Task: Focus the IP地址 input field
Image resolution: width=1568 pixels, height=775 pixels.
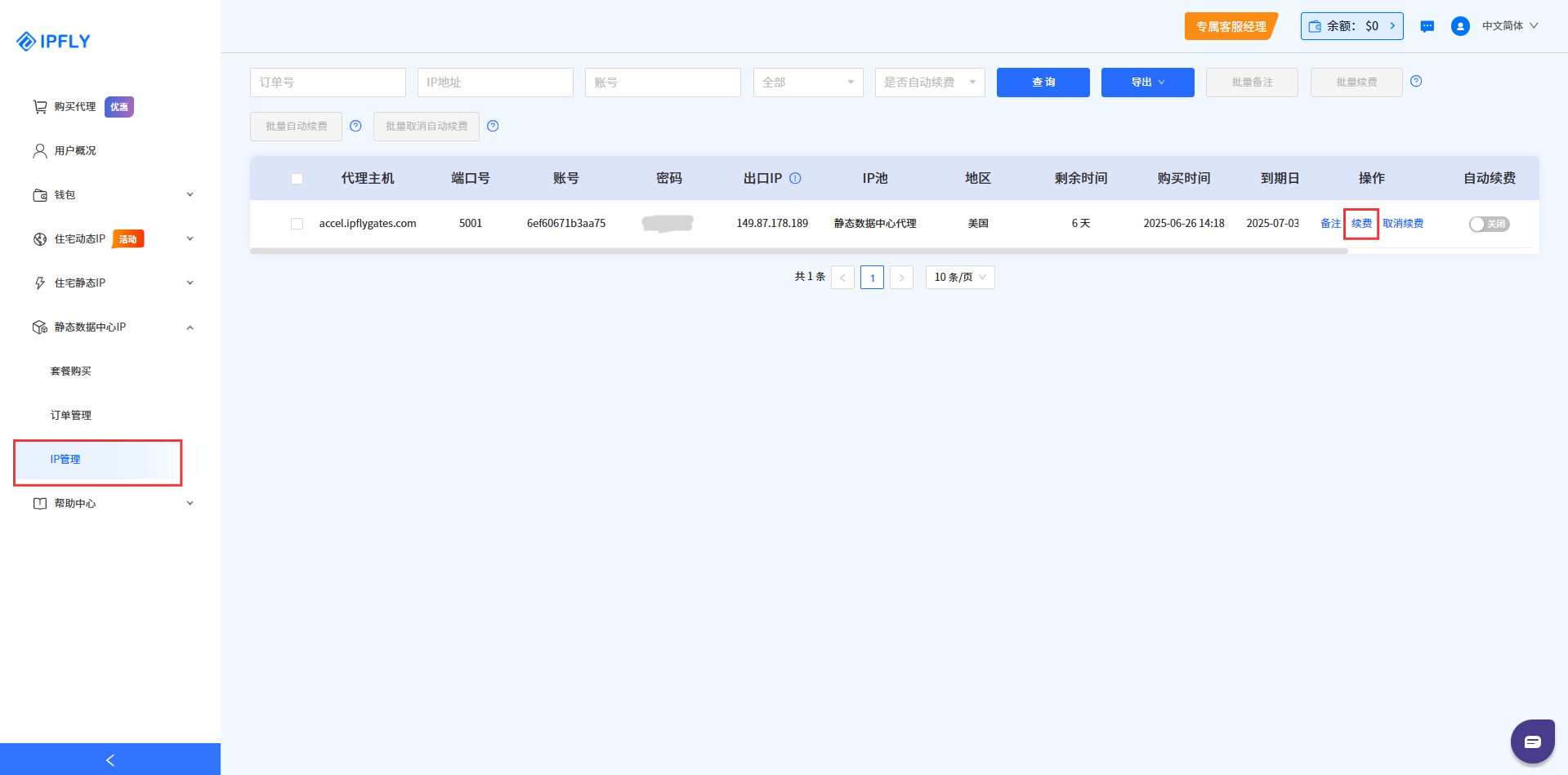Action: 495,82
